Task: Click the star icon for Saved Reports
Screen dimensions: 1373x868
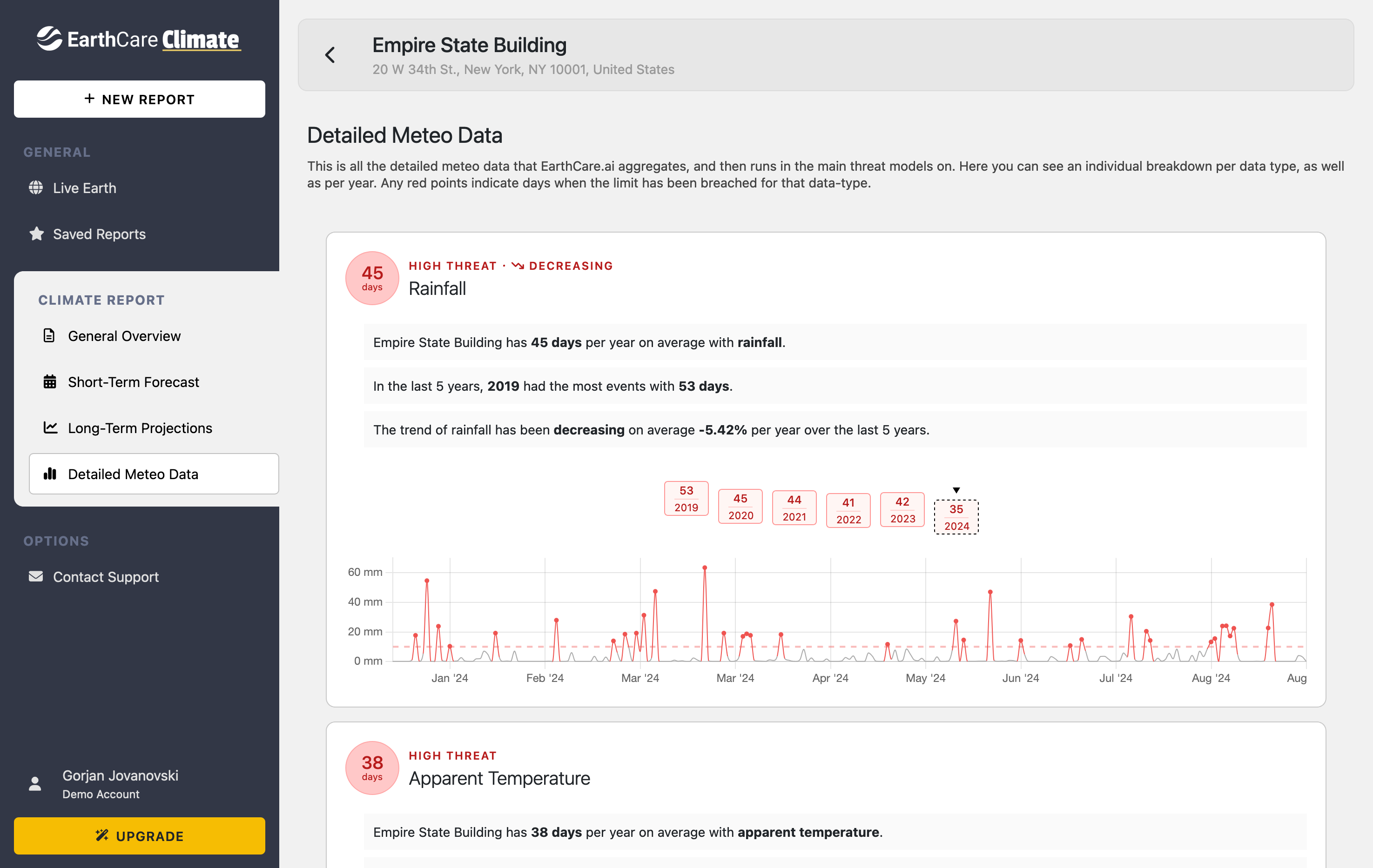Action: coord(36,234)
